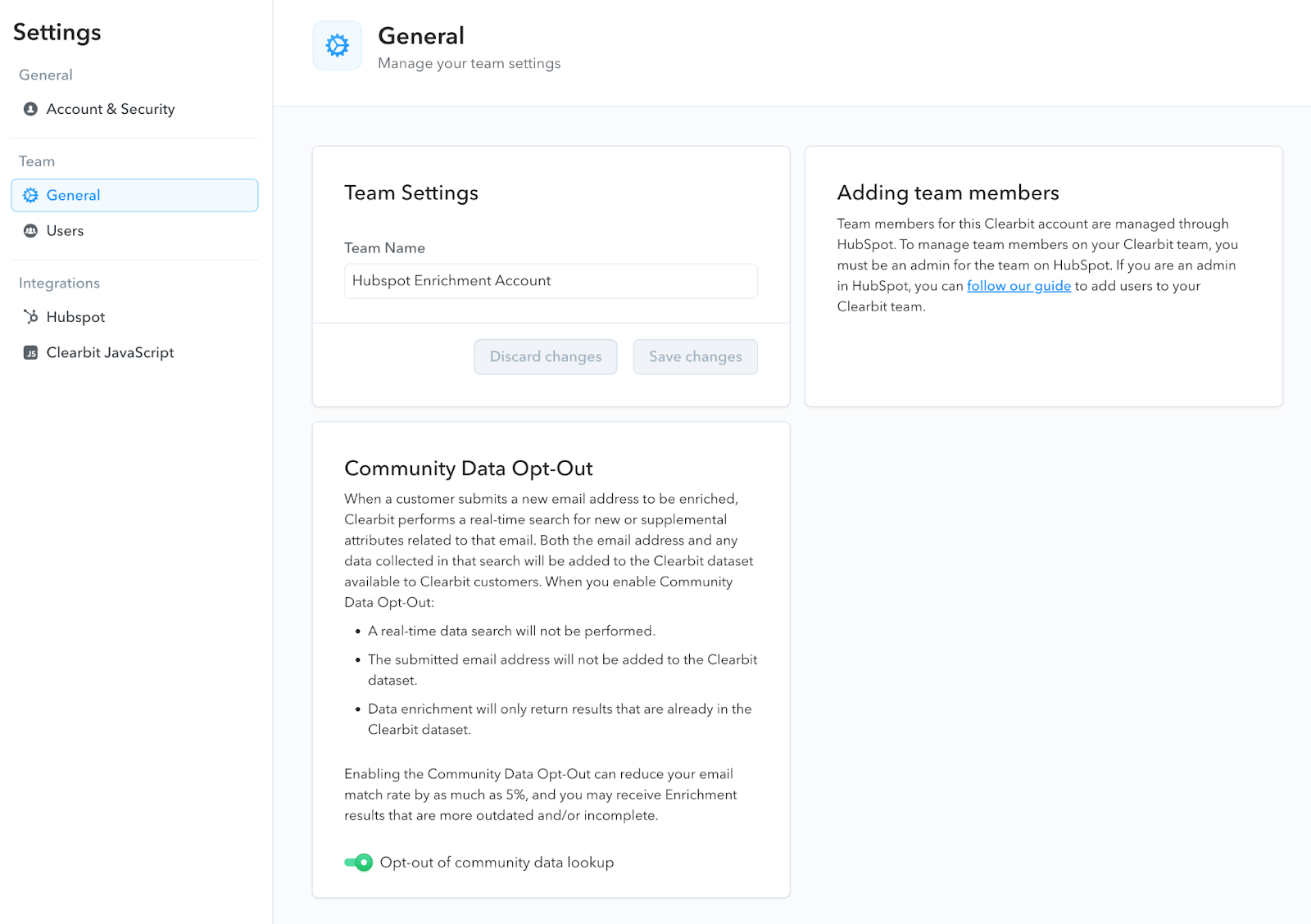The height and width of the screenshot is (924, 1311).
Task: Open Clearbit JavaScript integration settings
Action: coord(110,353)
